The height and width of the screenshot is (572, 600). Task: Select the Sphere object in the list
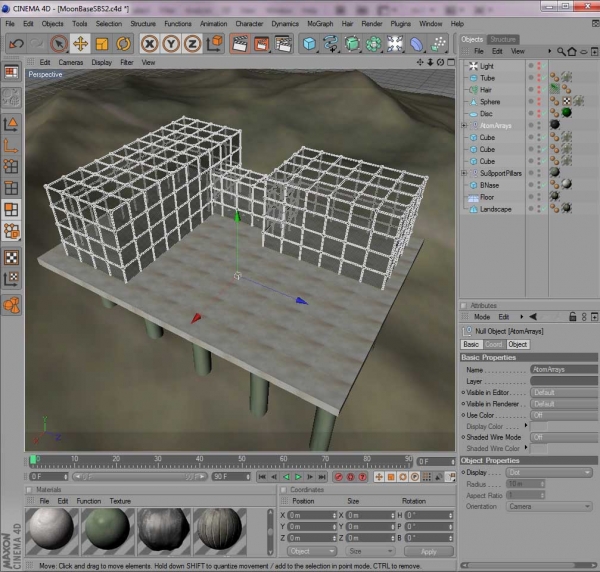[x=490, y=102]
